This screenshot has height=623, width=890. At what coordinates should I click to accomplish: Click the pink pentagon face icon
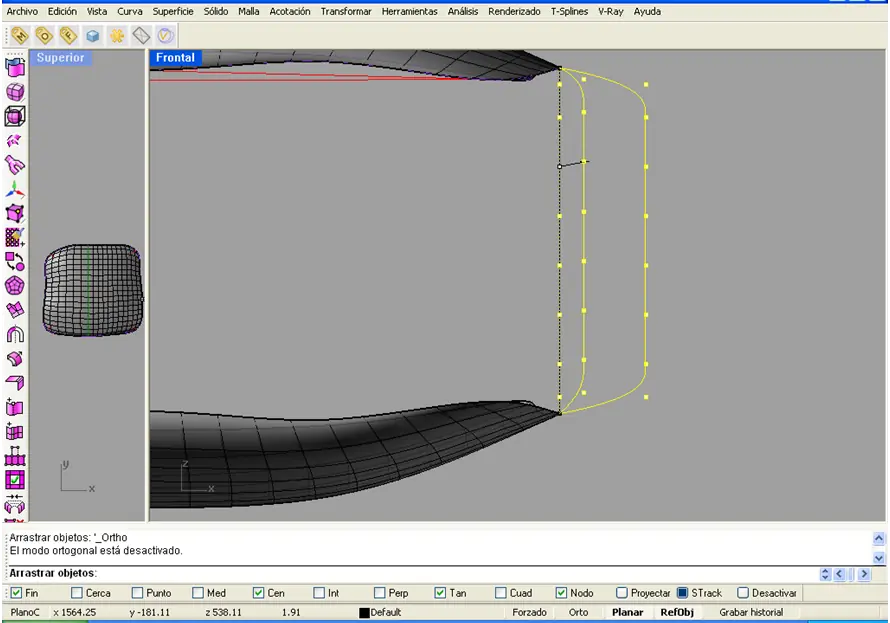15,286
